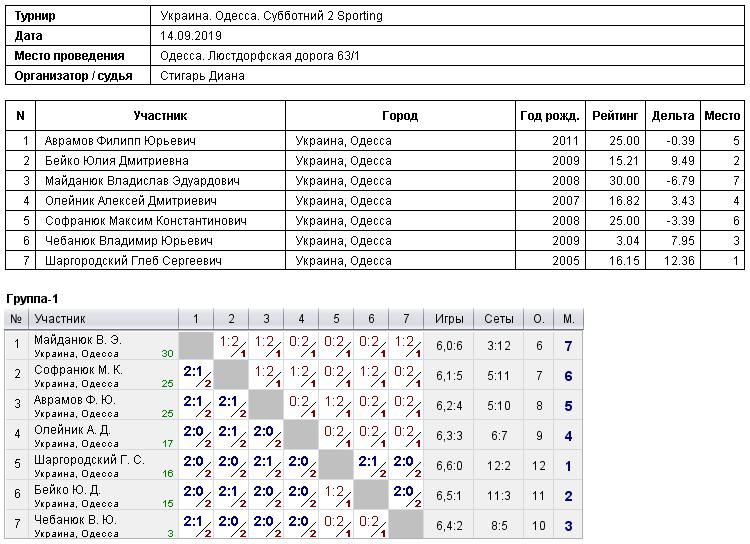The height and width of the screenshot is (544, 750).
Task: Click the 'Организатор / судья' label
Action: tap(73, 76)
